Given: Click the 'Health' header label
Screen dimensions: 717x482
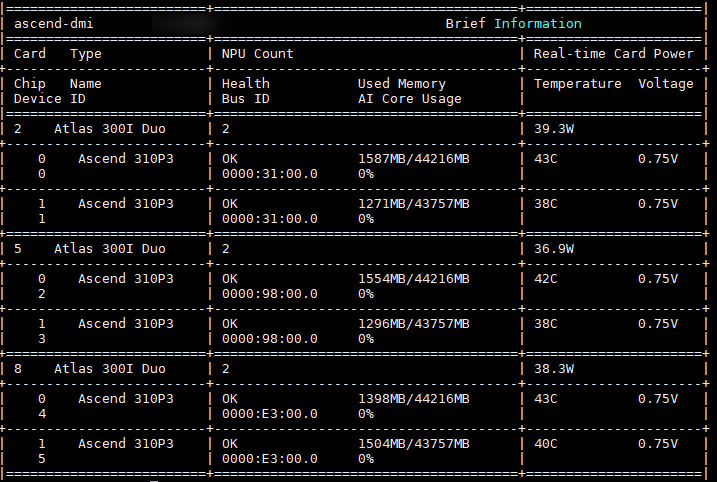Looking at the screenshot, I should 246,83.
